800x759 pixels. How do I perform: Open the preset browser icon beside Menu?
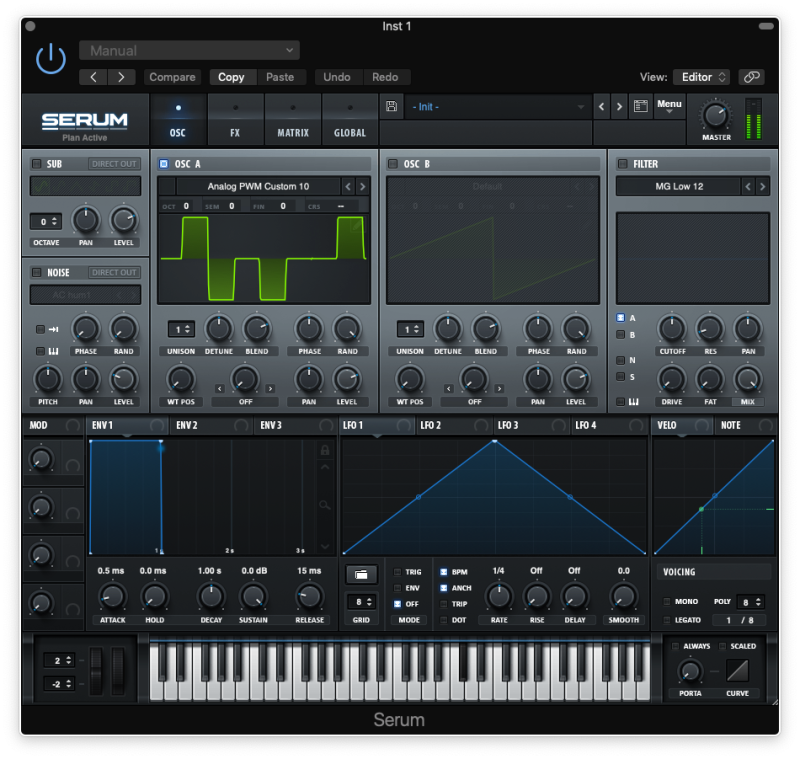pyautogui.click(x=640, y=106)
